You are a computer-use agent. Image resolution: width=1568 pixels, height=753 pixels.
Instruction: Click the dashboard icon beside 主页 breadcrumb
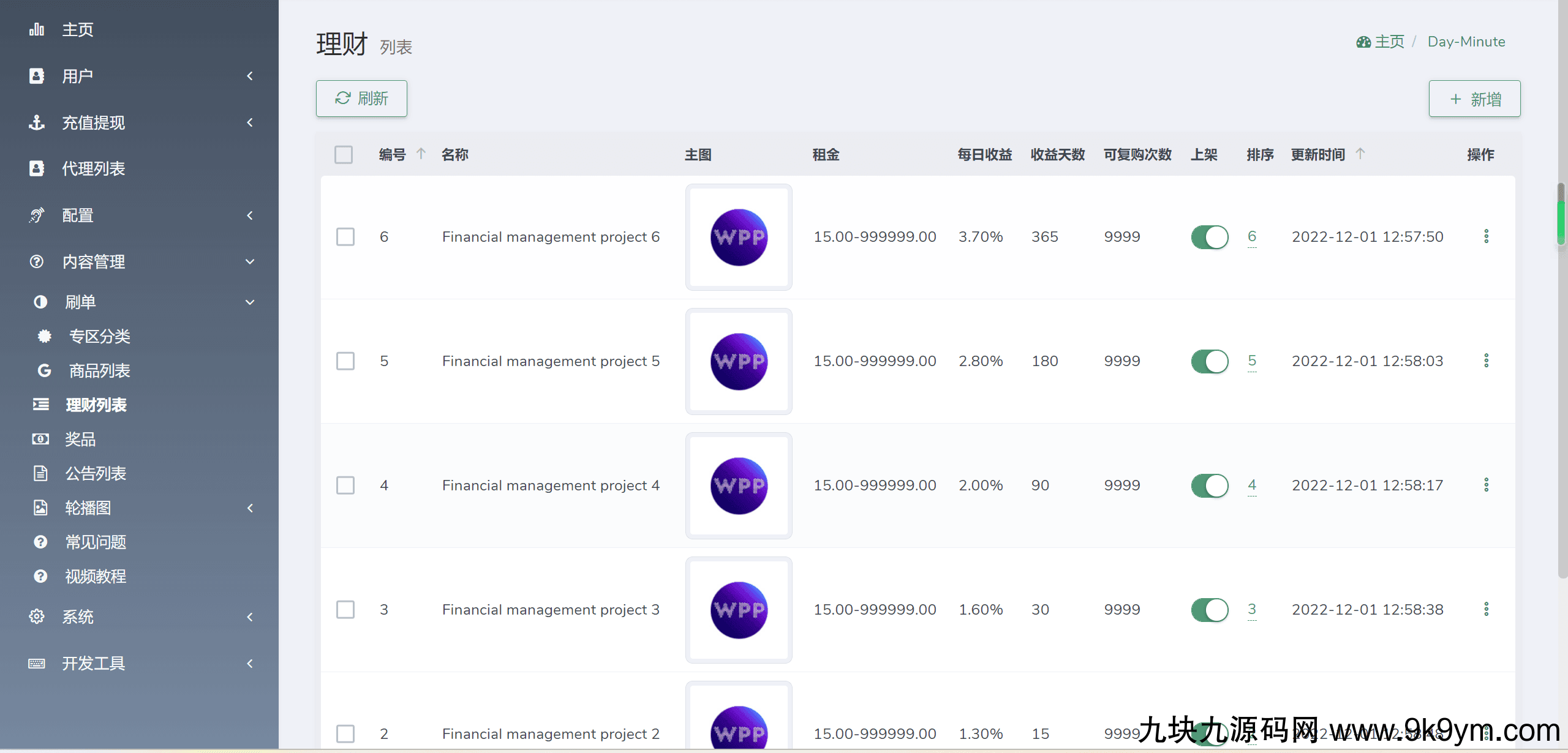(1363, 42)
